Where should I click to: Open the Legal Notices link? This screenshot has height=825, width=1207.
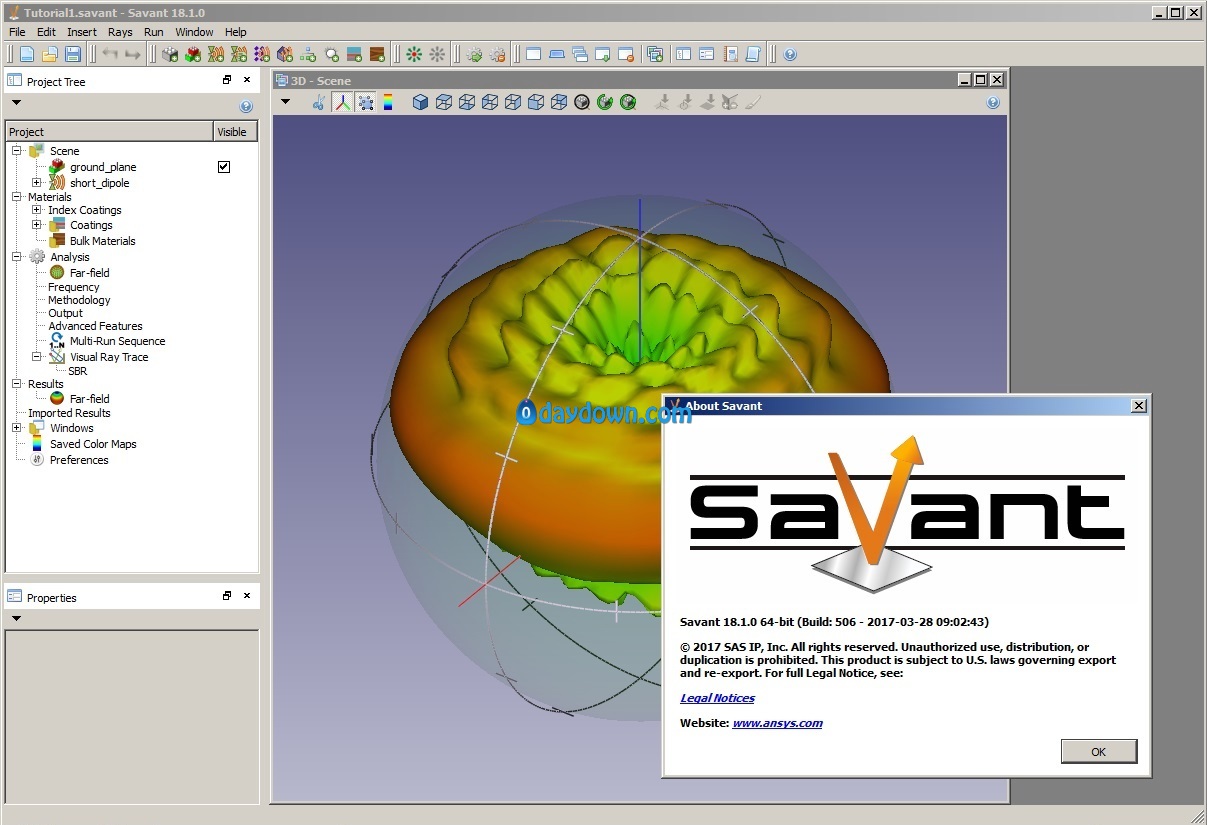(717, 698)
